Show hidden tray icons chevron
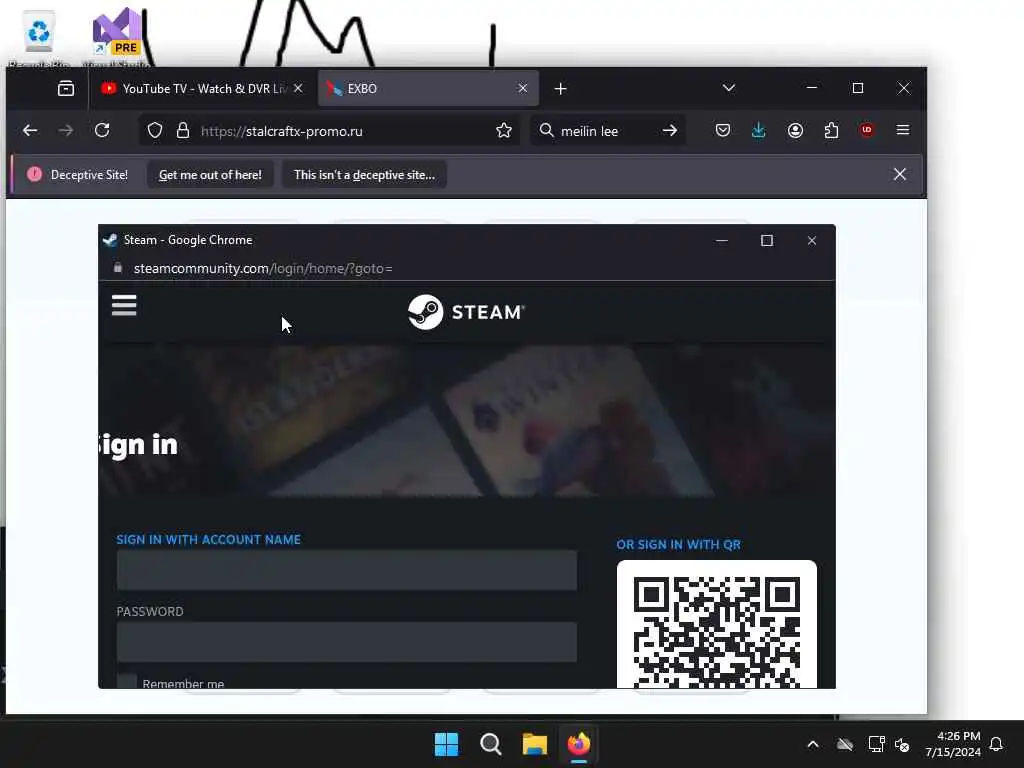This screenshot has width=1024, height=768. [x=813, y=744]
